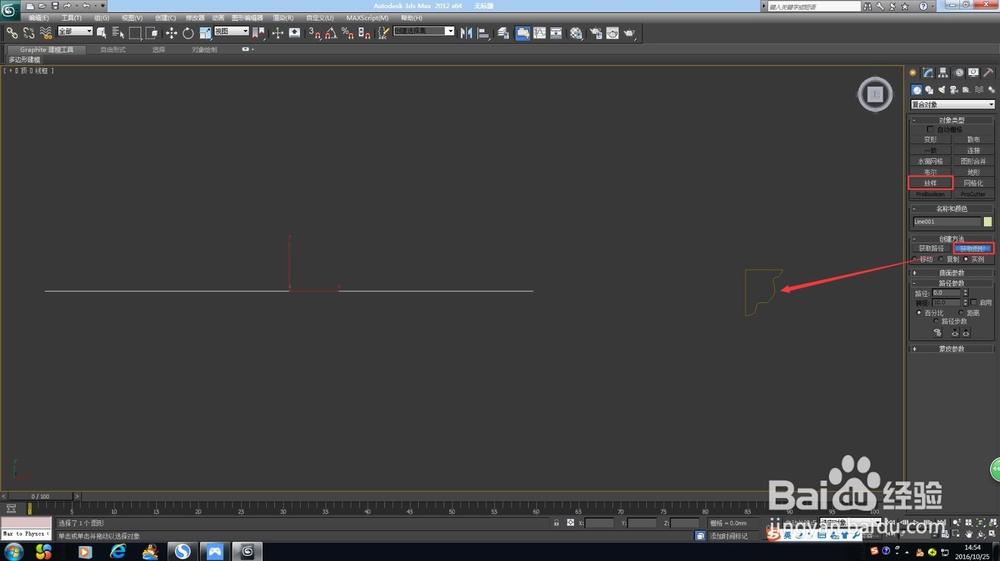Toggle Graphite Modeling Tools ribbon icon
The width and height of the screenshot is (1000, 561).
click(522, 33)
